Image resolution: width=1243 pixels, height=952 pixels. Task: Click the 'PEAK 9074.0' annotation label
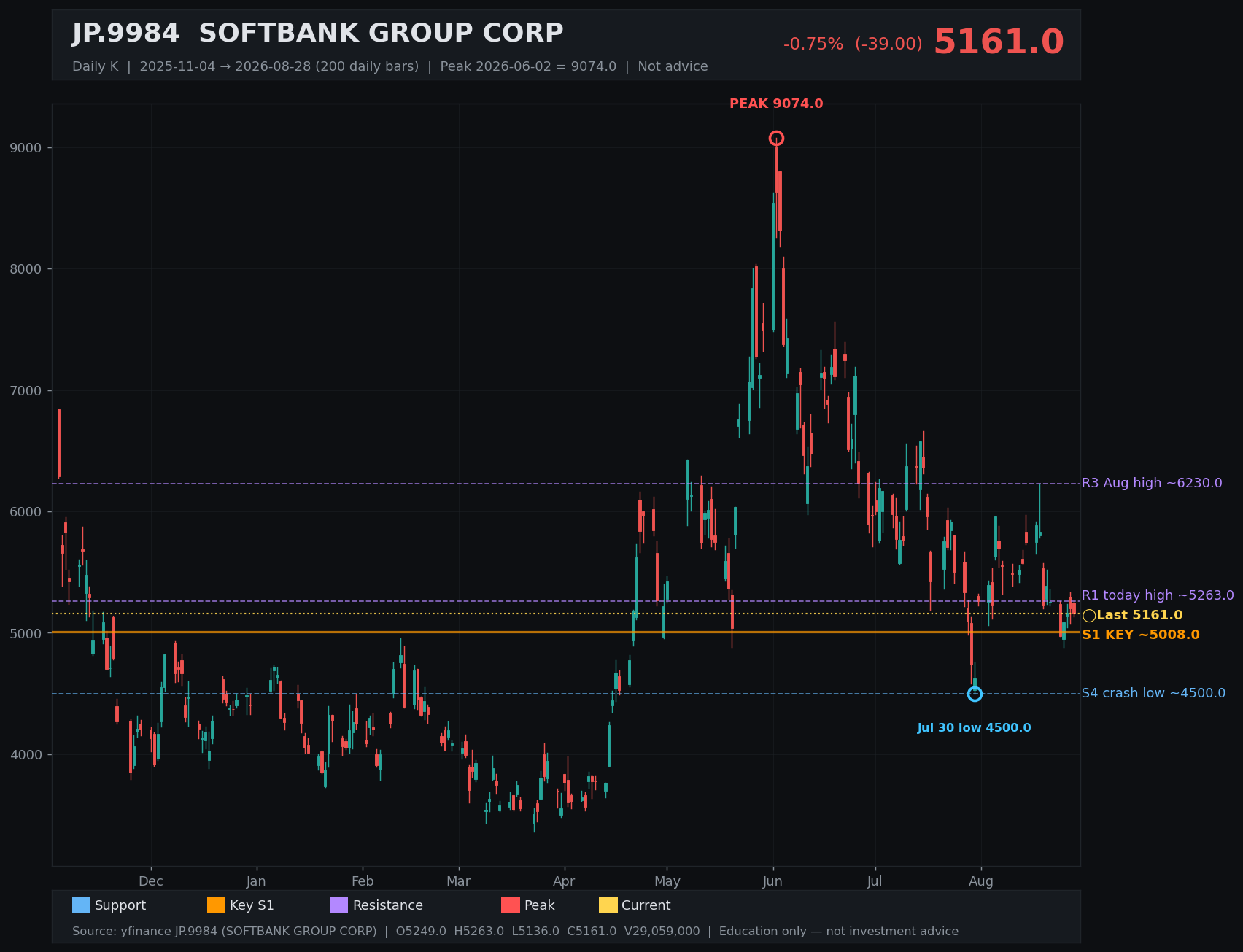pyautogui.click(x=776, y=104)
